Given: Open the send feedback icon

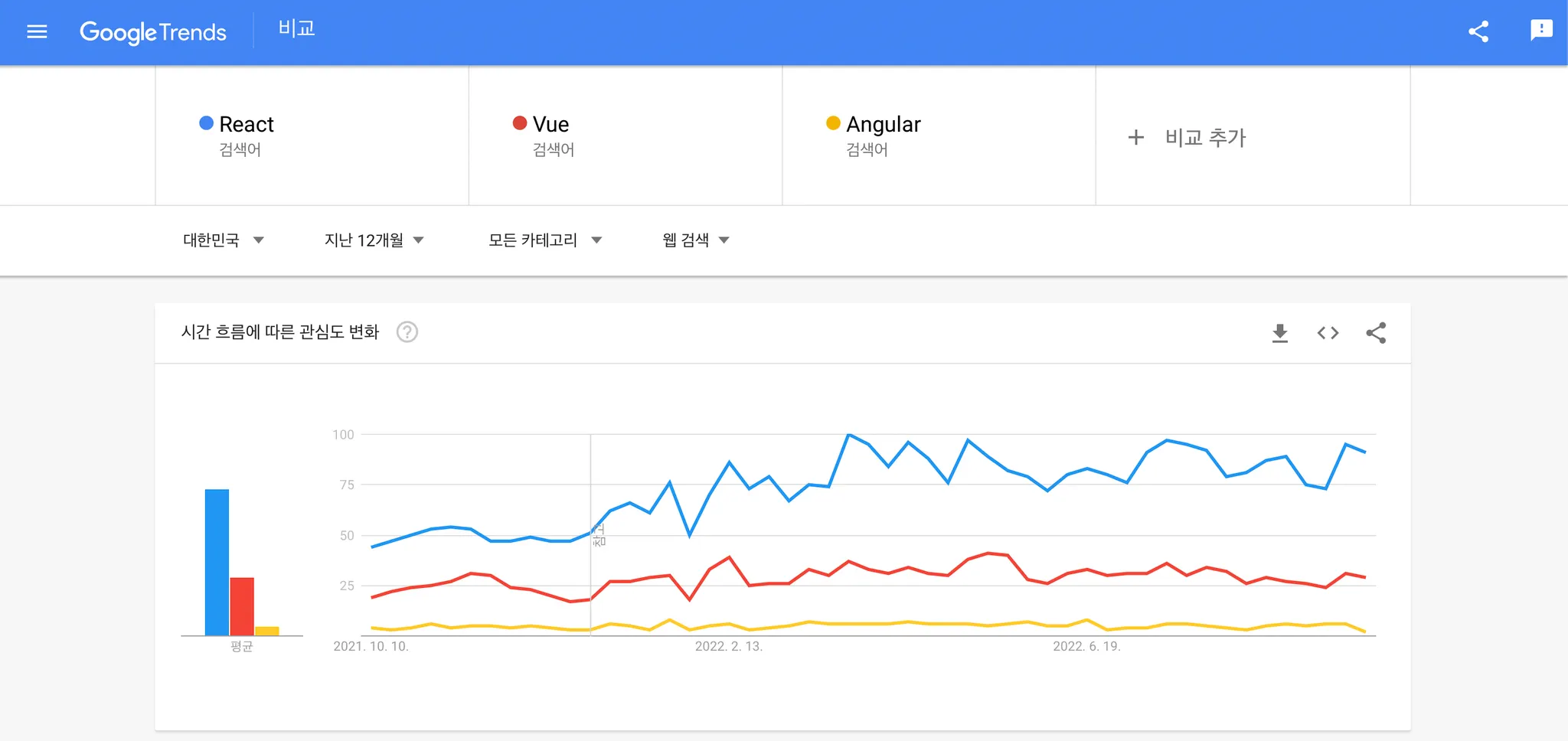Looking at the screenshot, I should [x=1540, y=31].
